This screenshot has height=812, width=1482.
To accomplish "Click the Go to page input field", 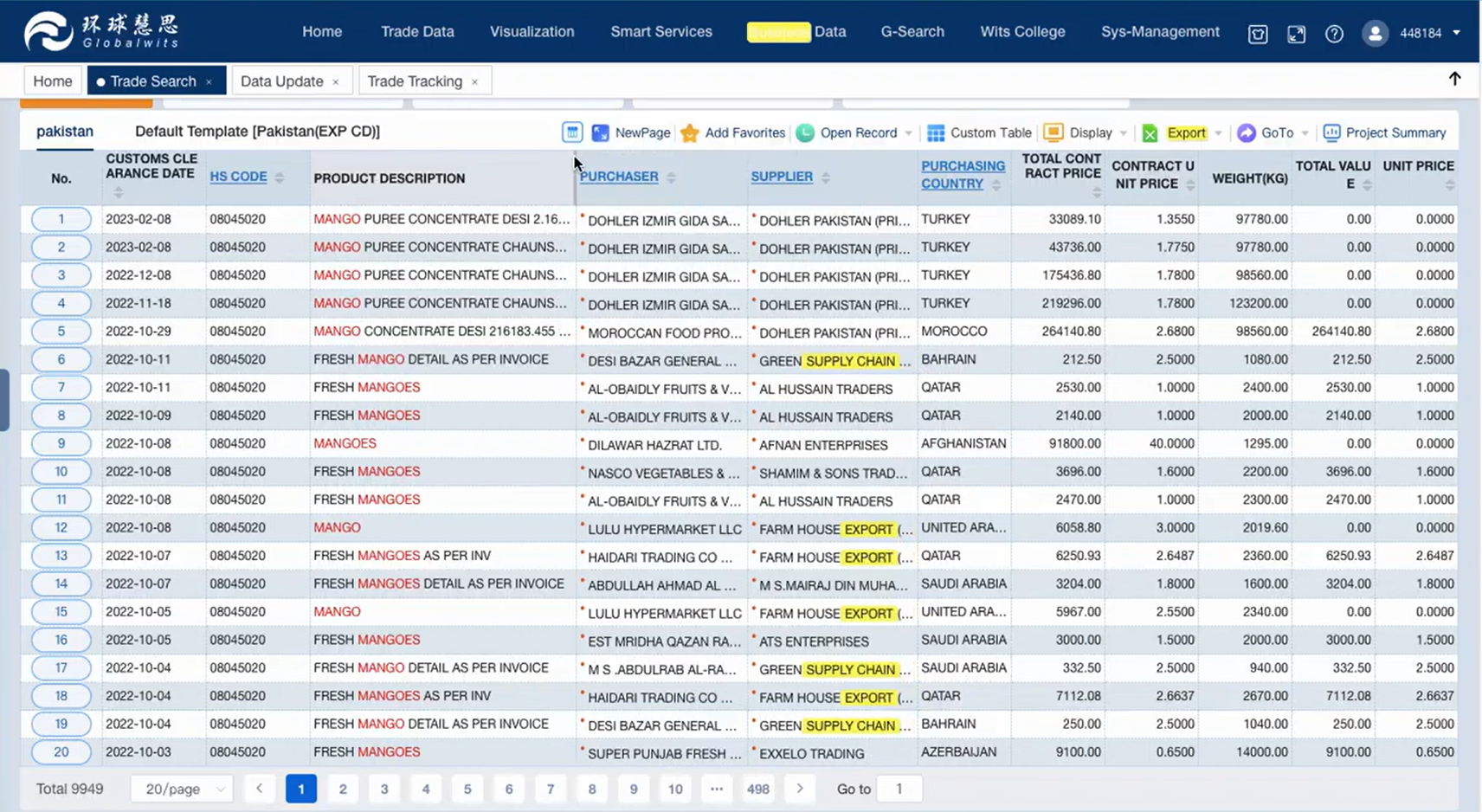I will point(899,789).
